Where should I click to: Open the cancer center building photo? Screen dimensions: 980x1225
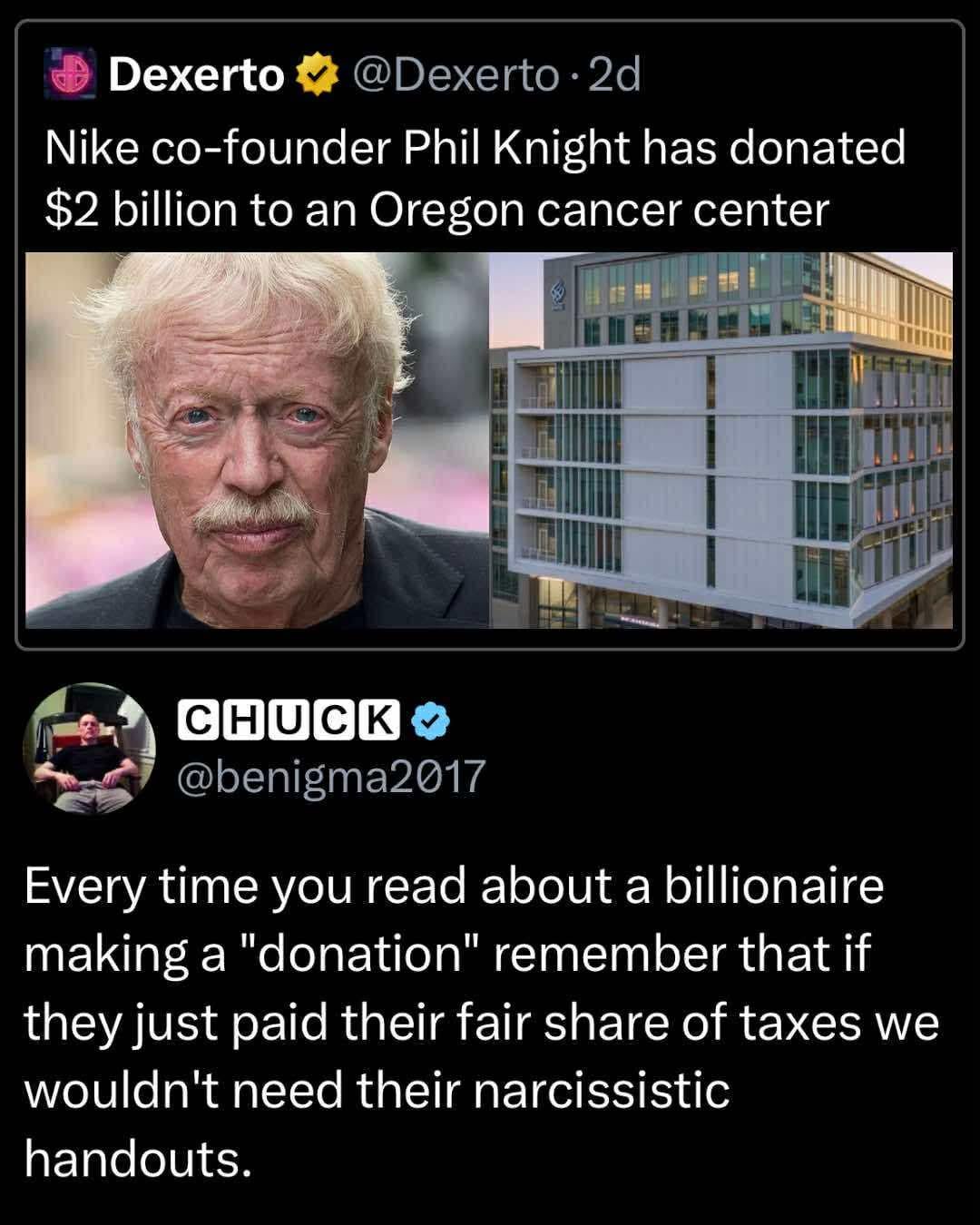(721, 440)
